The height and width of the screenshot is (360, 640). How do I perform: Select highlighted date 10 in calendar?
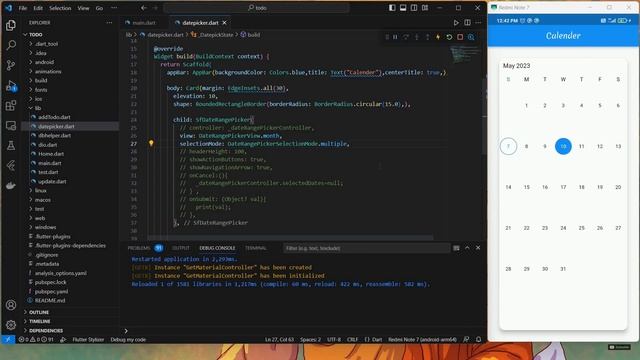[563, 146]
